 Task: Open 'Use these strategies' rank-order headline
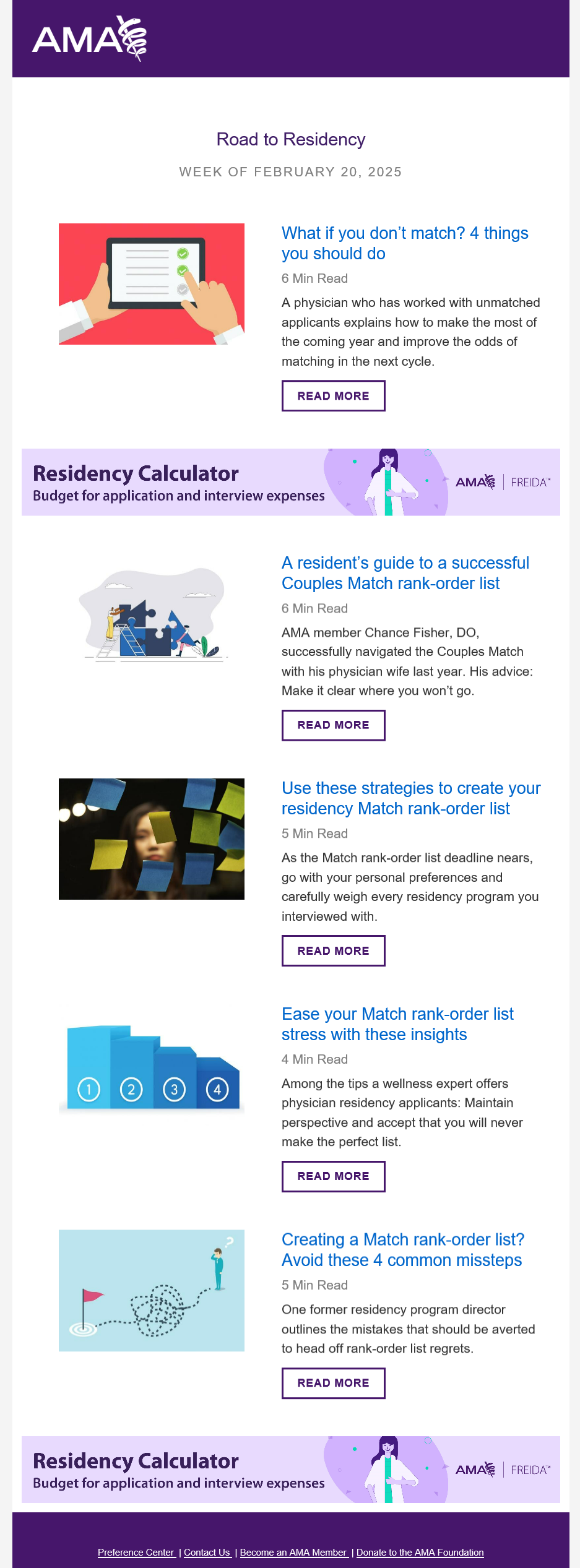click(411, 798)
